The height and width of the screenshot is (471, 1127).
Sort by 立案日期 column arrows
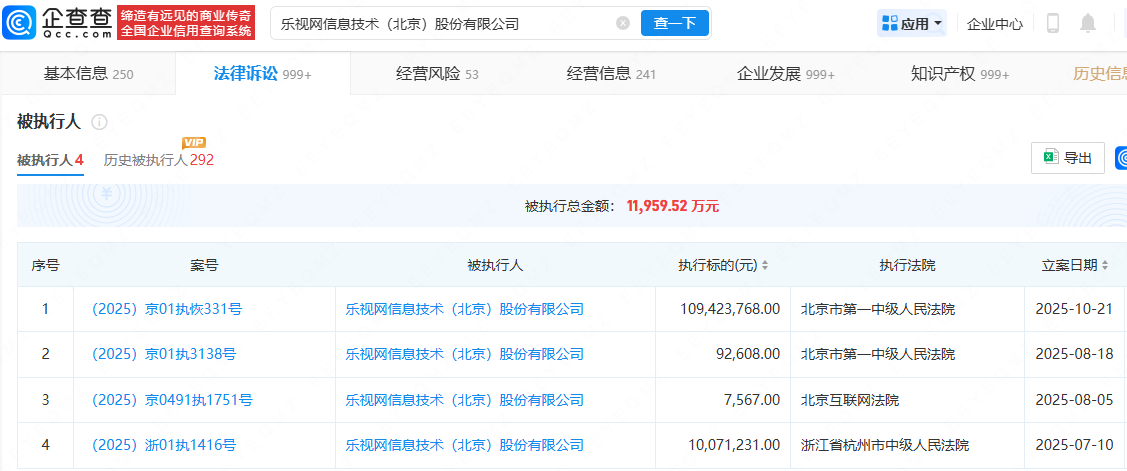click(x=1106, y=266)
